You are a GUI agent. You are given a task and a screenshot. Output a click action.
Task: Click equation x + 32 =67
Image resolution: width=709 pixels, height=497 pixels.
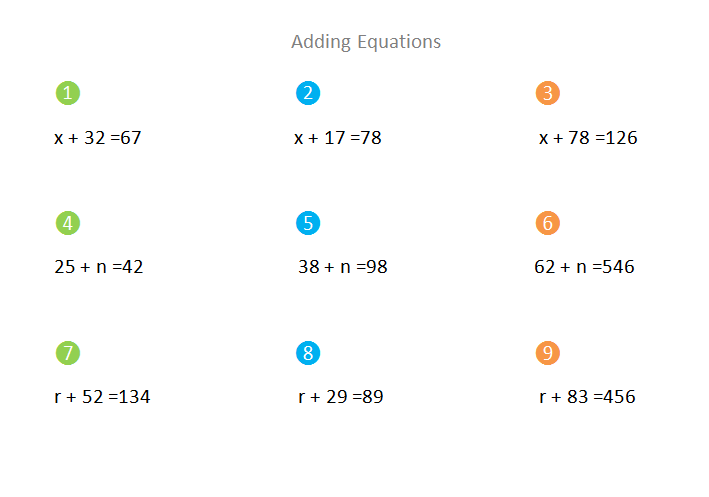click(x=98, y=138)
